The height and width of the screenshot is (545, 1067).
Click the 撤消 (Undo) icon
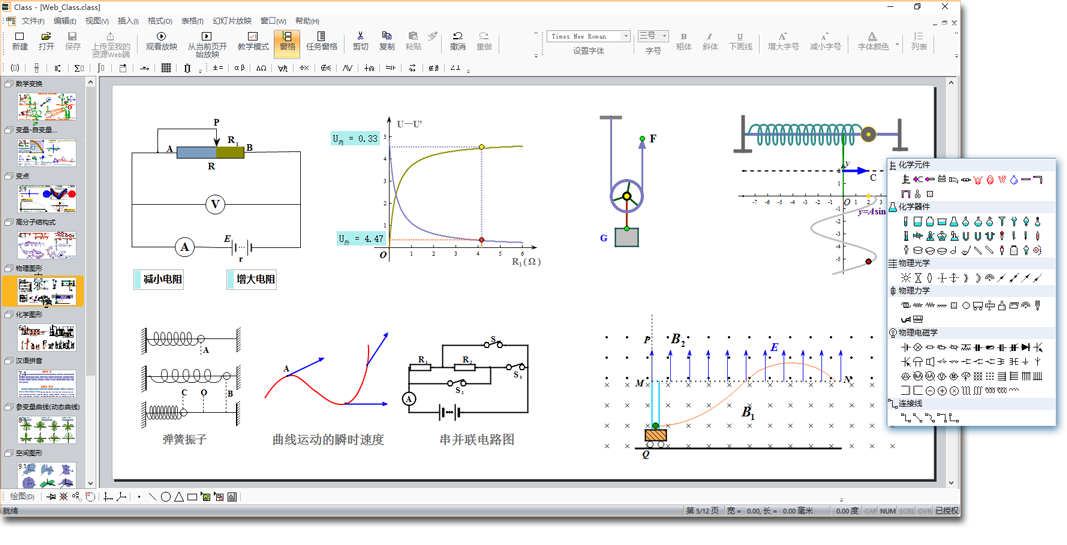(x=457, y=40)
